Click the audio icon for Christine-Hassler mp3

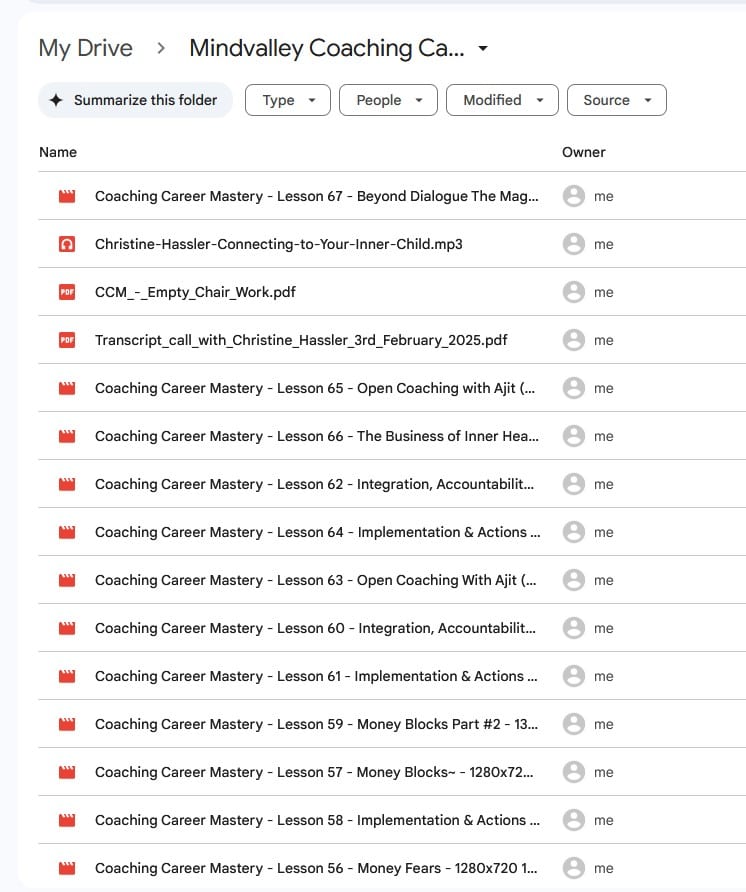pos(67,245)
